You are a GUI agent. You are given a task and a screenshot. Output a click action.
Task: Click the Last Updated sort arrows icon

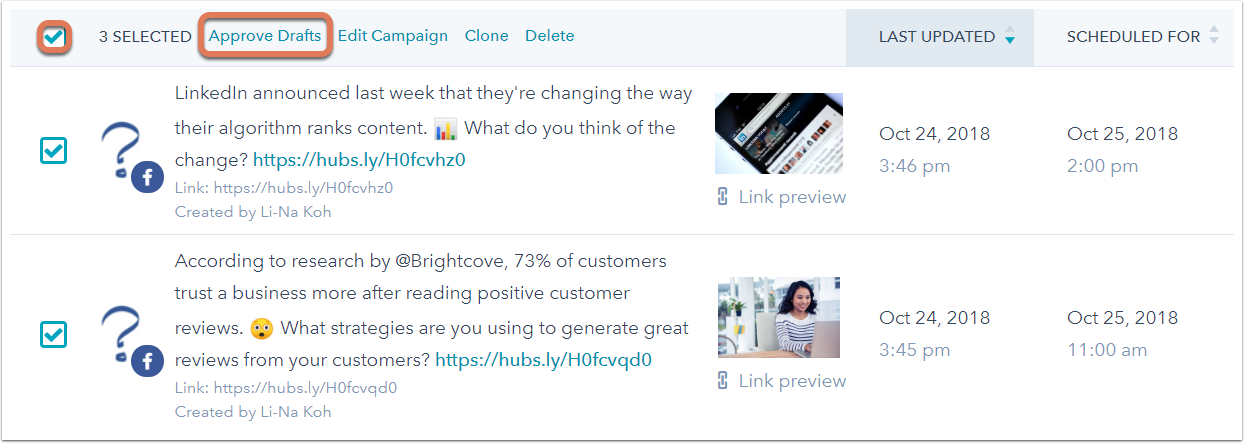coord(1010,37)
